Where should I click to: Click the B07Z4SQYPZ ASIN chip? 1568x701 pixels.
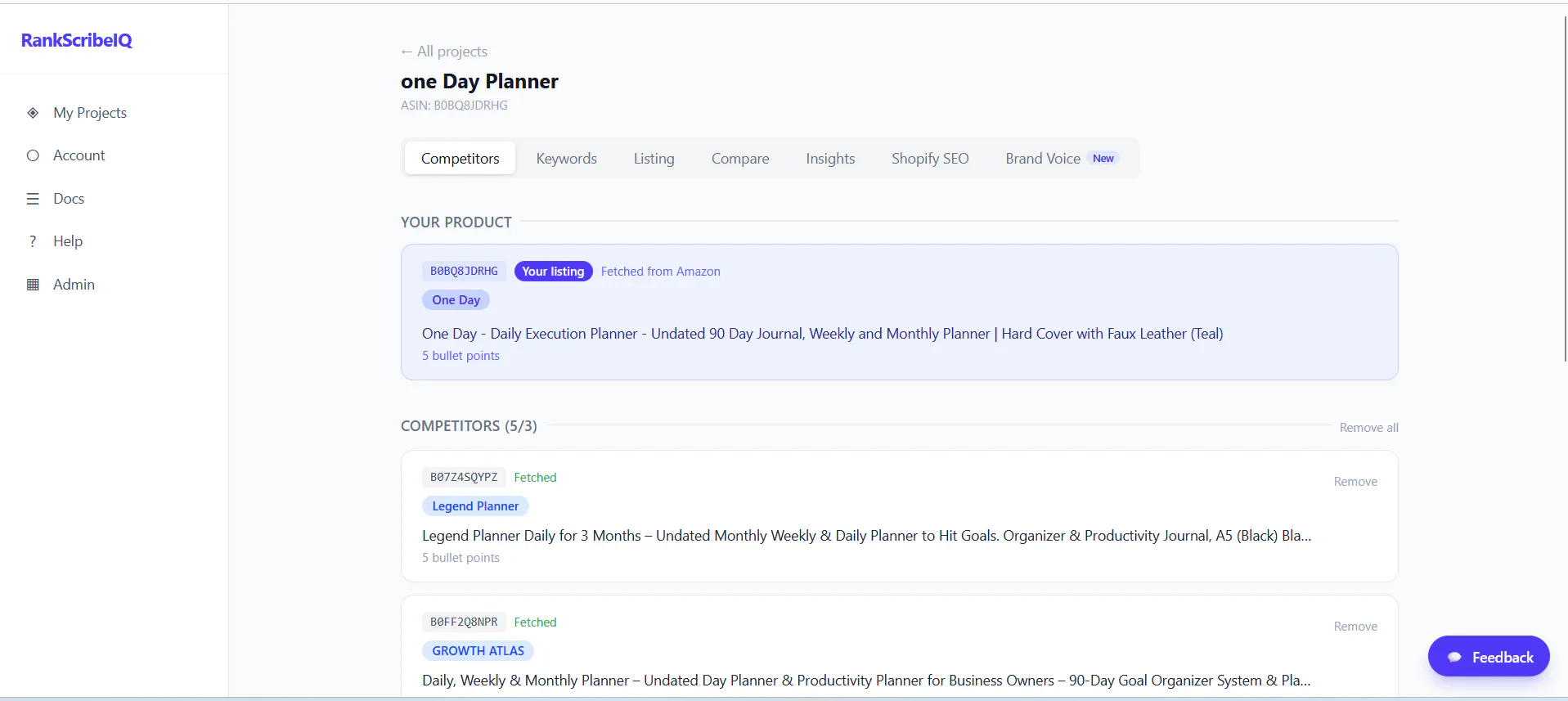[x=464, y=477]
